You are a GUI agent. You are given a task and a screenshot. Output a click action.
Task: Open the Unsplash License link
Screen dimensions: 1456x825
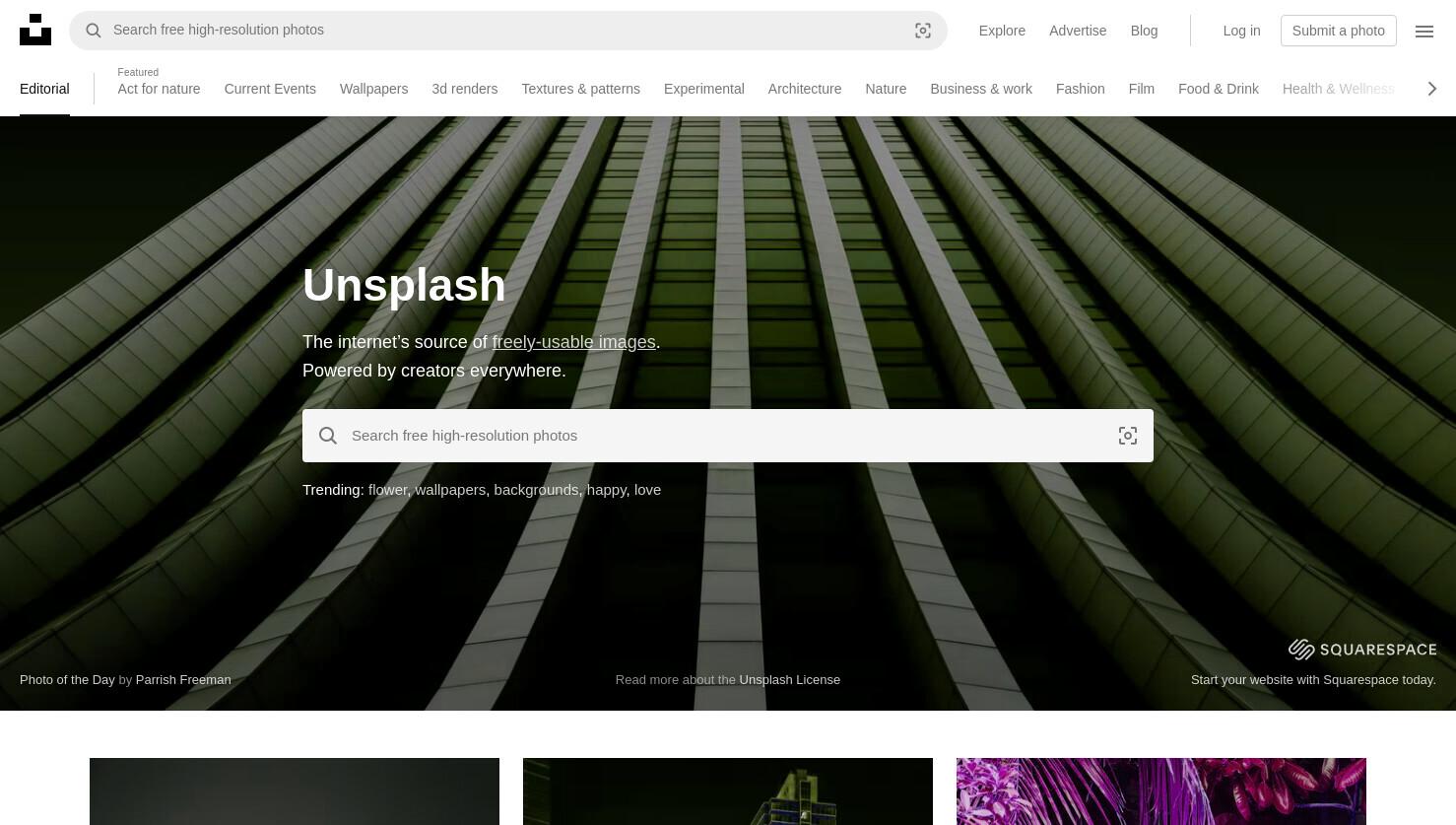coord(790,679)
